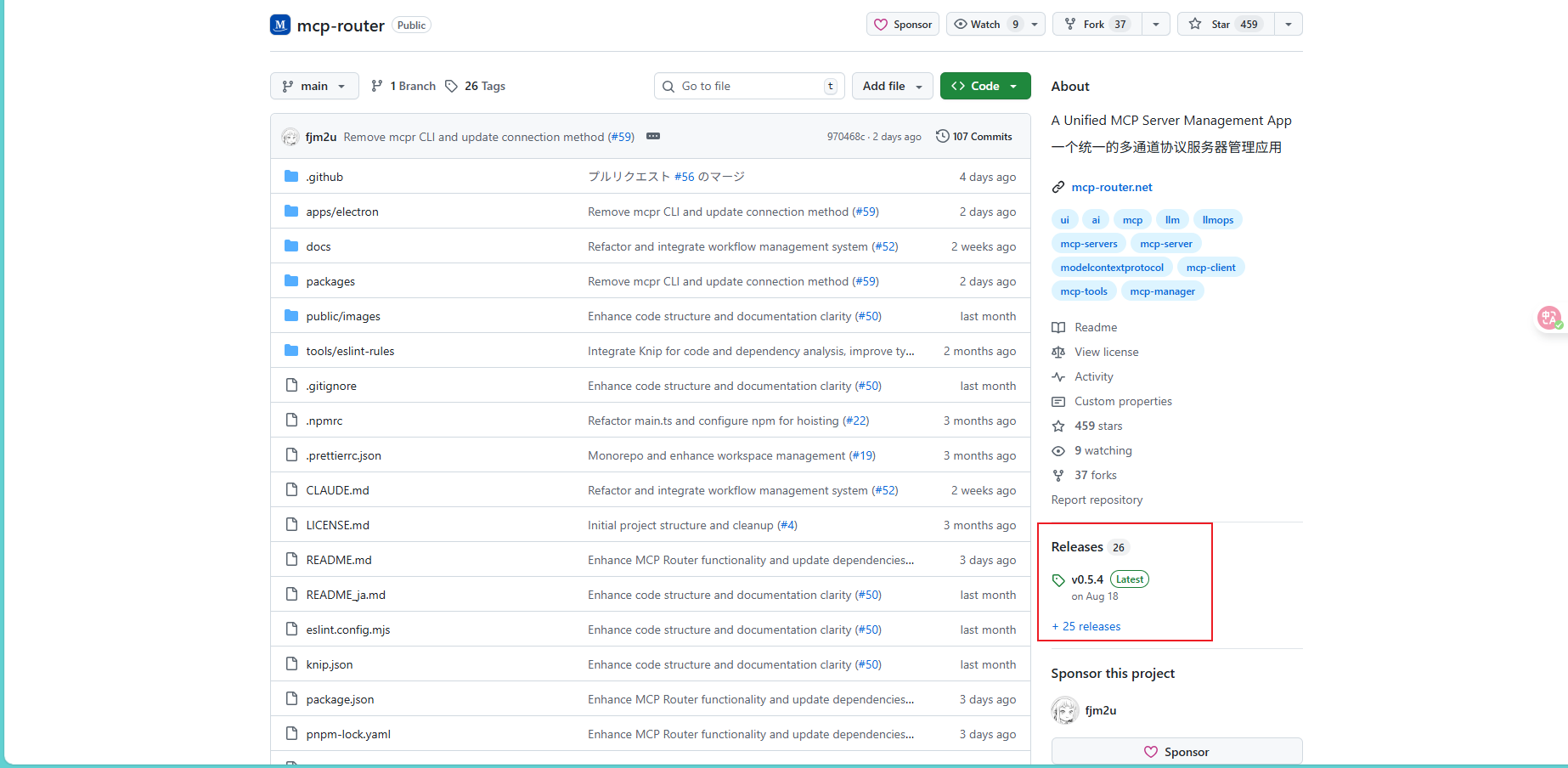Select the modelcontextprotocol topic tag

[x=1112, y=267]
